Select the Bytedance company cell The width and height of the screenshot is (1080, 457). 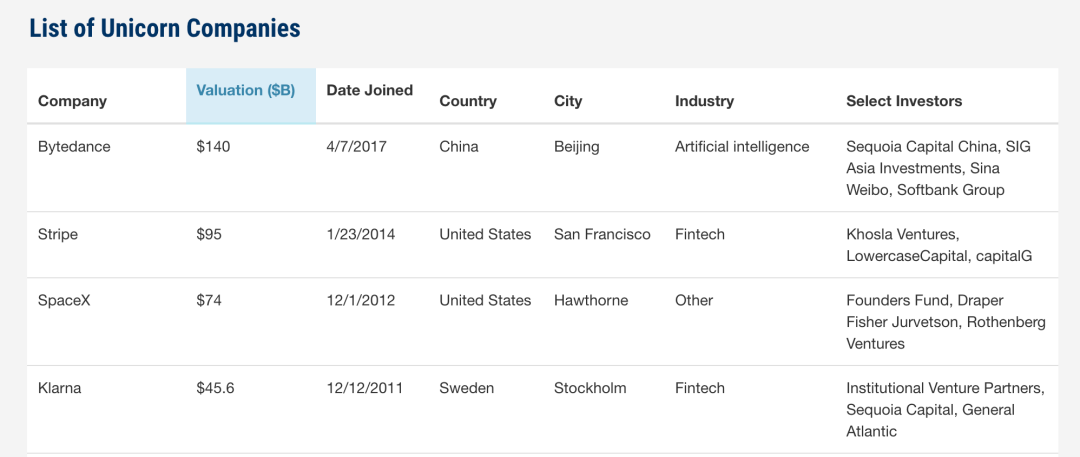pos(74,147)
